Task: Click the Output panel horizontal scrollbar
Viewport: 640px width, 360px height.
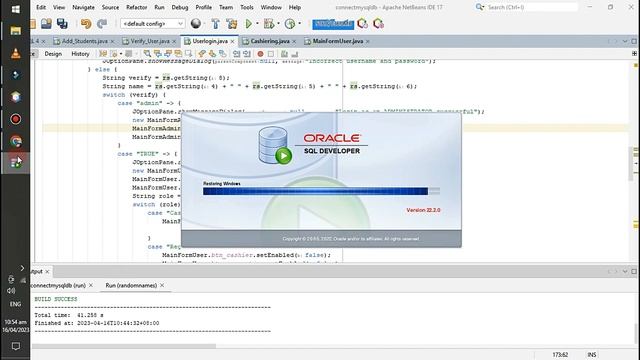Action: coord(124,346)
